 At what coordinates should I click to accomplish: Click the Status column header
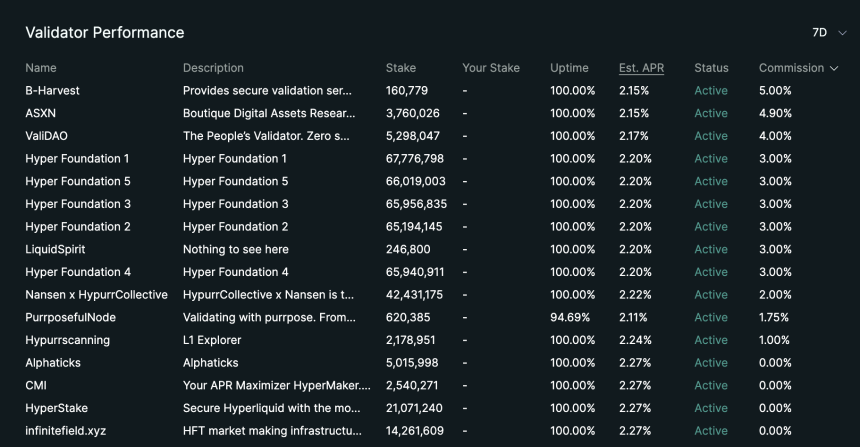(711, 68)
